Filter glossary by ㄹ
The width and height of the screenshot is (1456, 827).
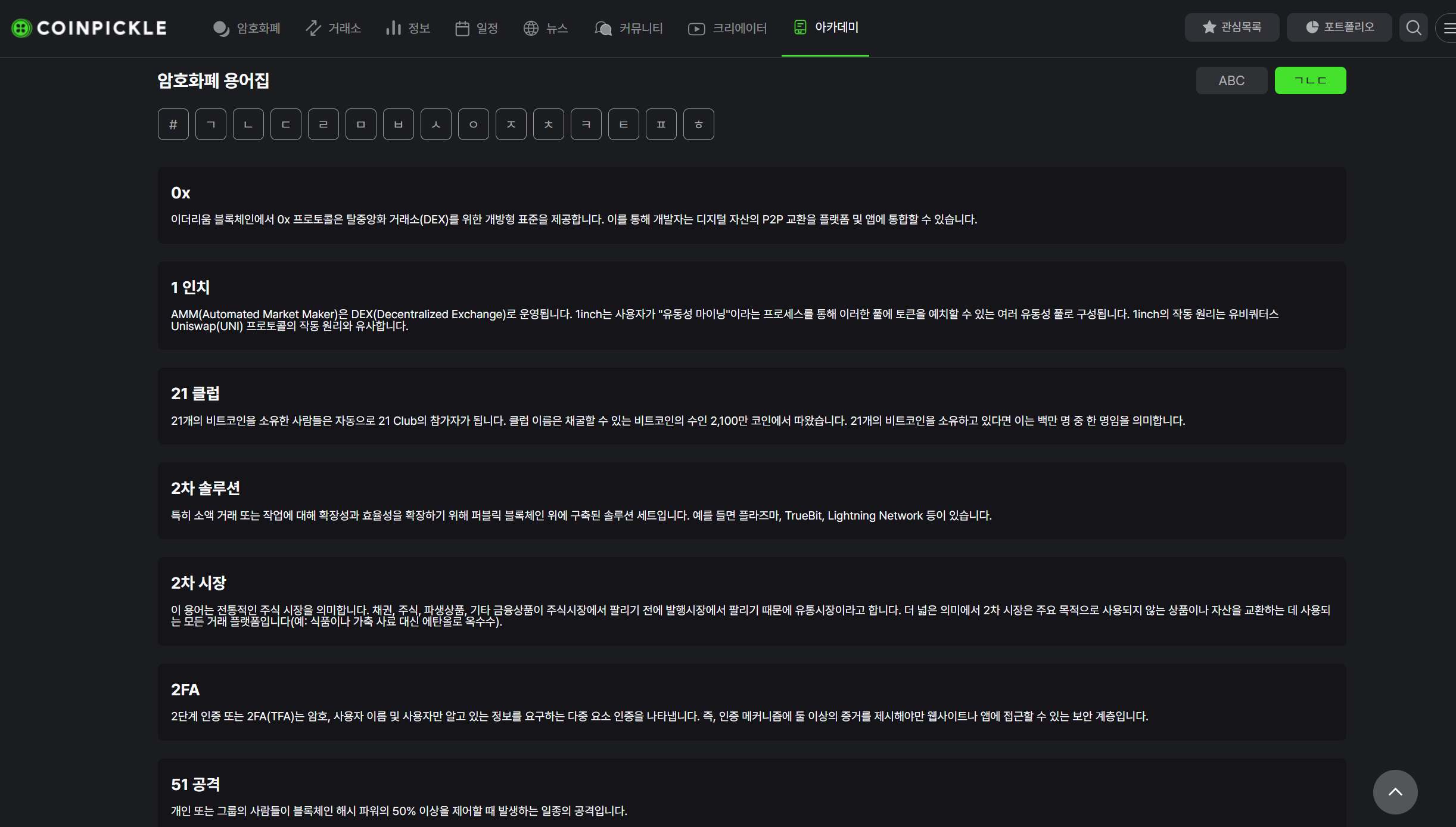point(323,124)
